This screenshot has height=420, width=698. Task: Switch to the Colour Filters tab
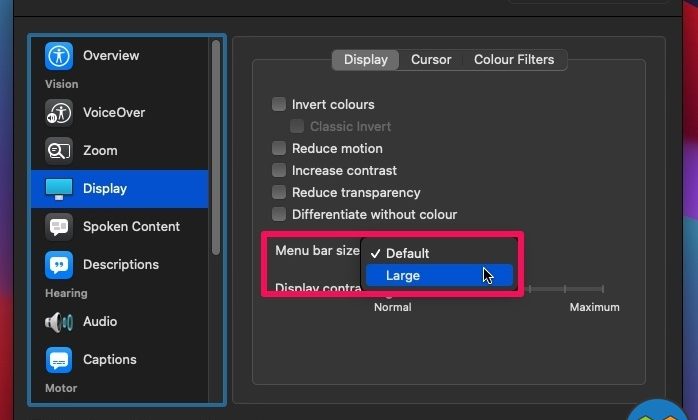point(514,60)
